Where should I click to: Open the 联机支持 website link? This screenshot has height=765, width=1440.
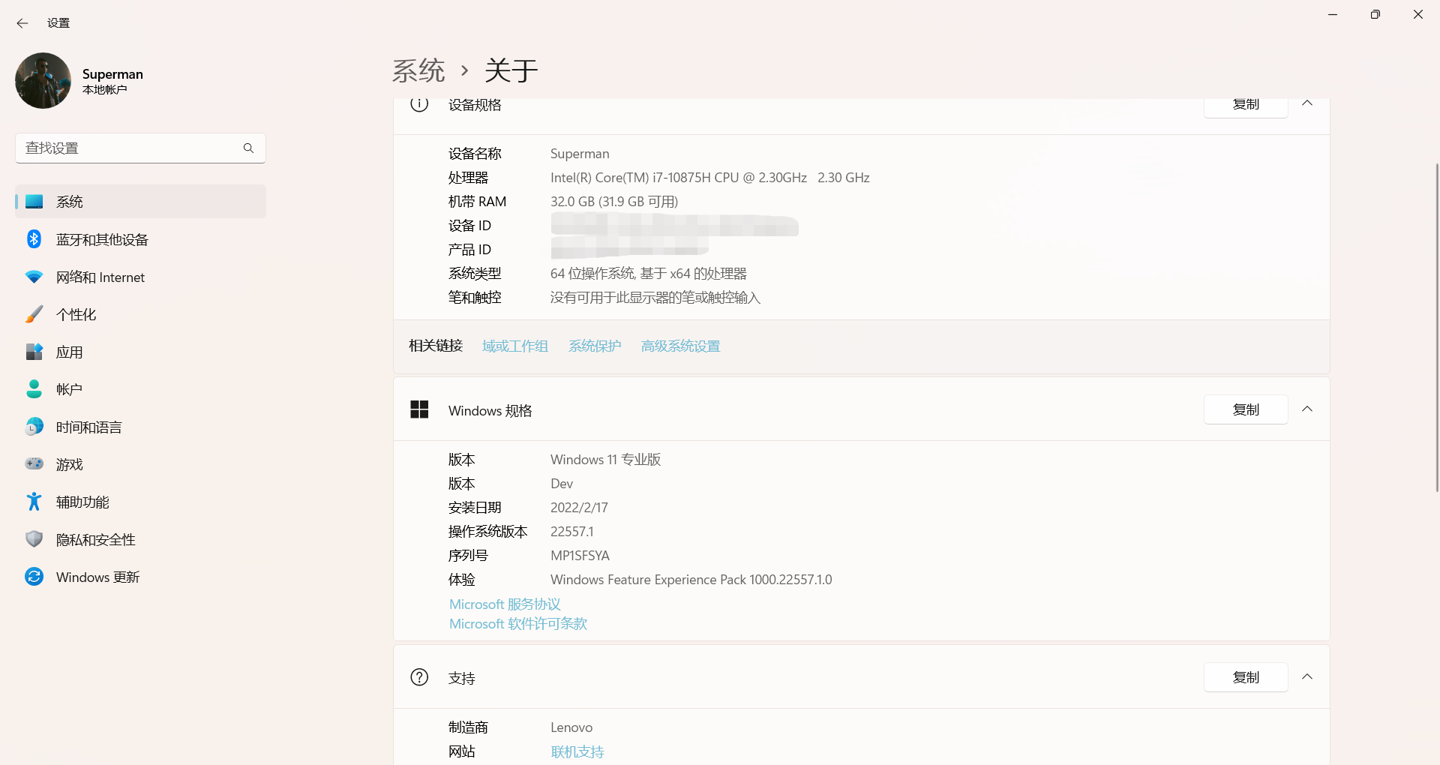[577, 752]
